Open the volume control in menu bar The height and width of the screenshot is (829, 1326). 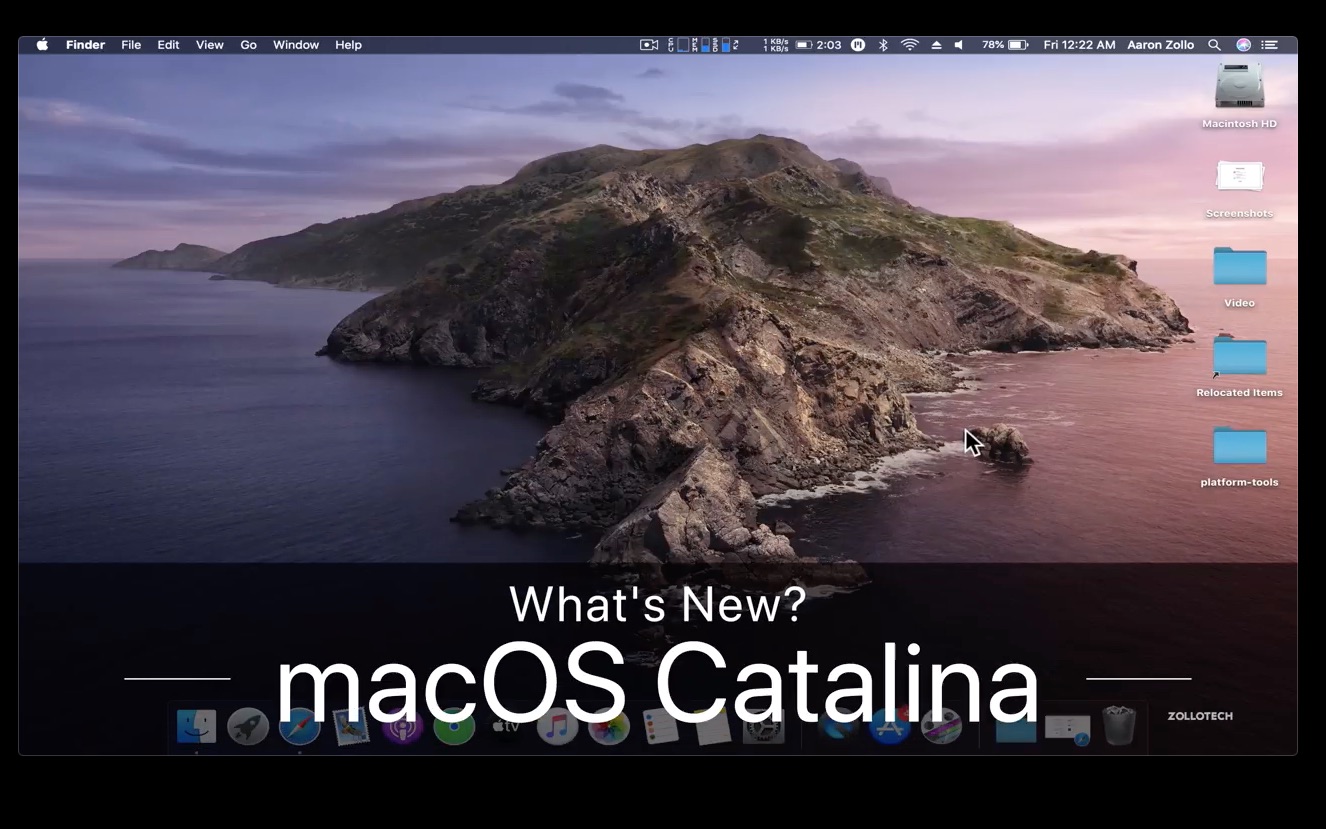tap(959, 45)
